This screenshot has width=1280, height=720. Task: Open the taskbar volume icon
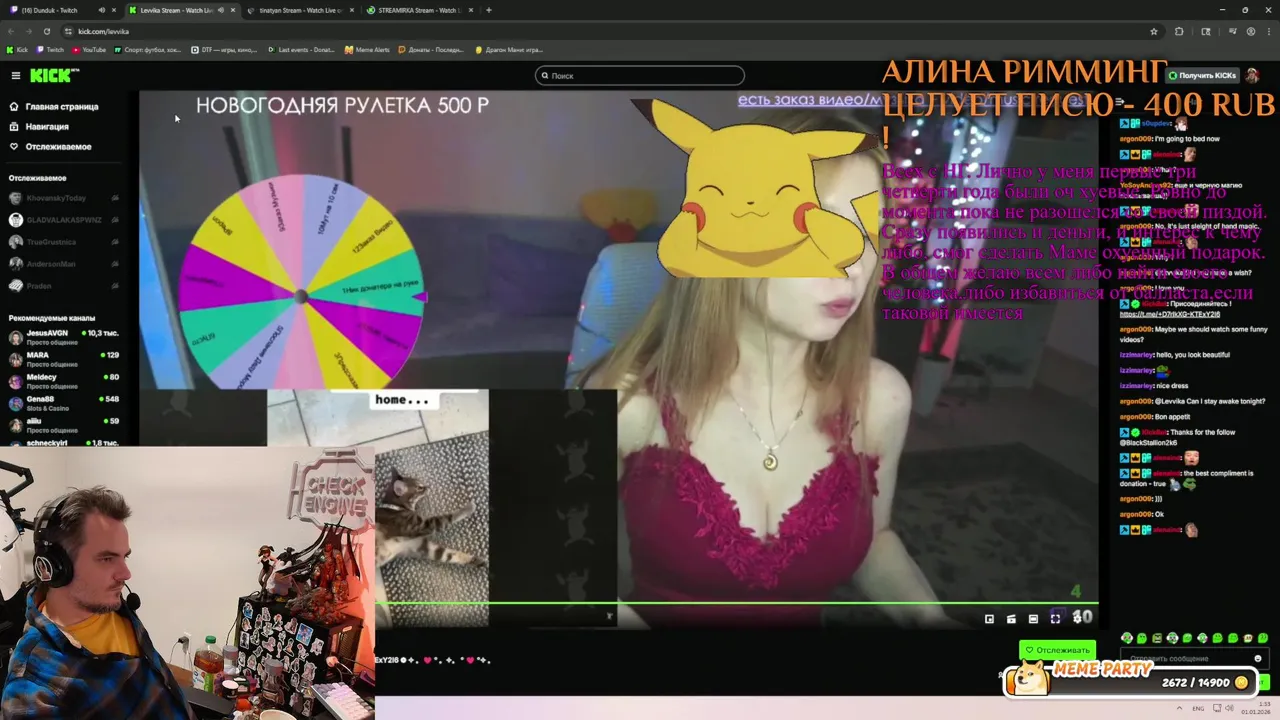click(x=1228, y=707)
